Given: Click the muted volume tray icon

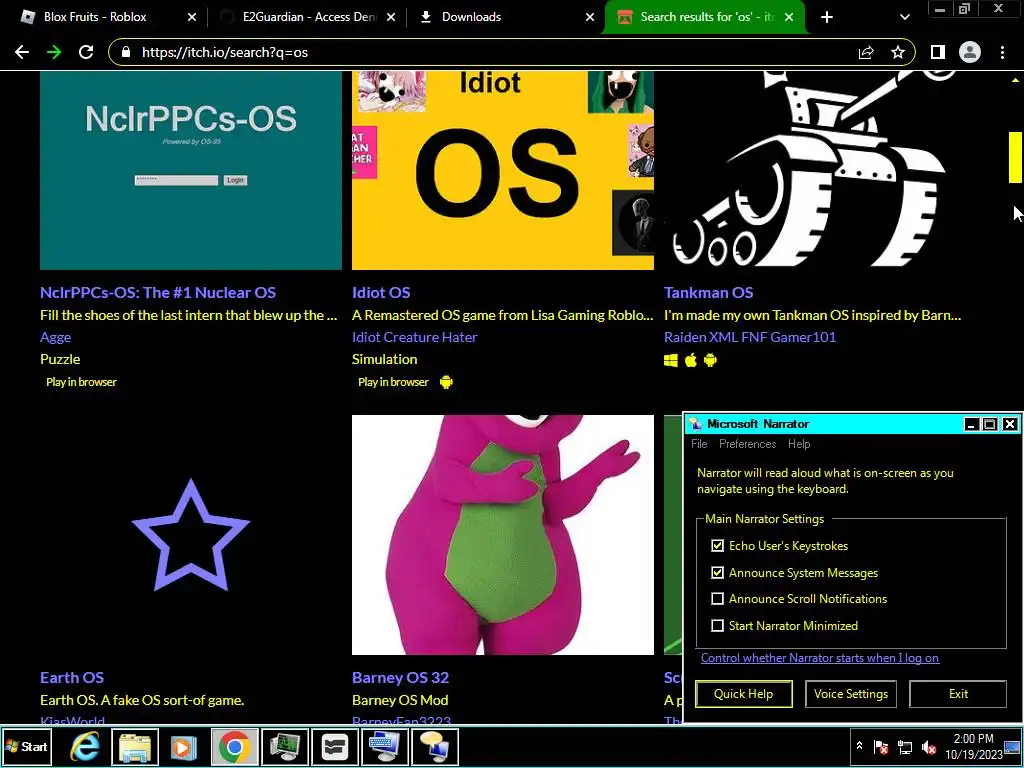Looking at the screenshot, I should point(928,747).
